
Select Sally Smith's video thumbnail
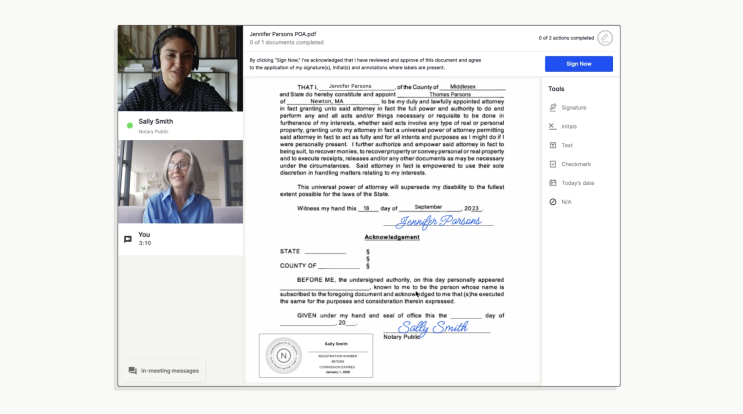181,69
